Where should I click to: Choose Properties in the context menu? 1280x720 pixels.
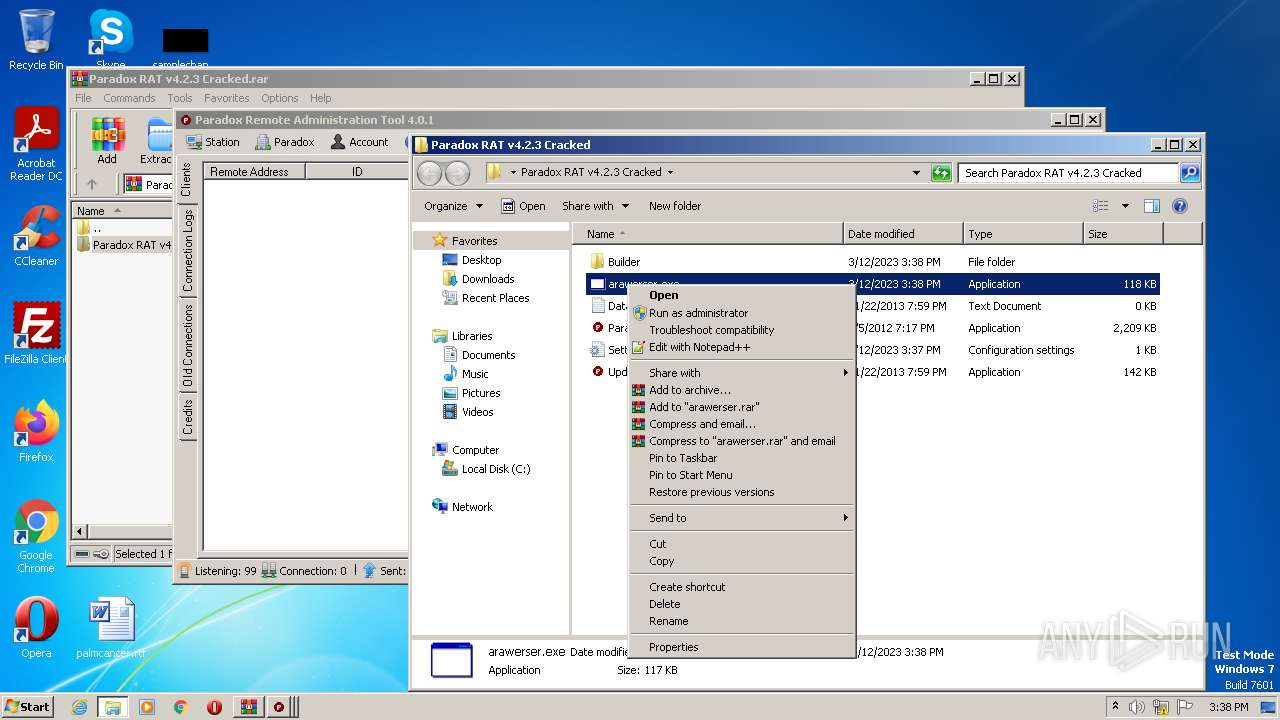pyautogui.click(x=741, y=647)
